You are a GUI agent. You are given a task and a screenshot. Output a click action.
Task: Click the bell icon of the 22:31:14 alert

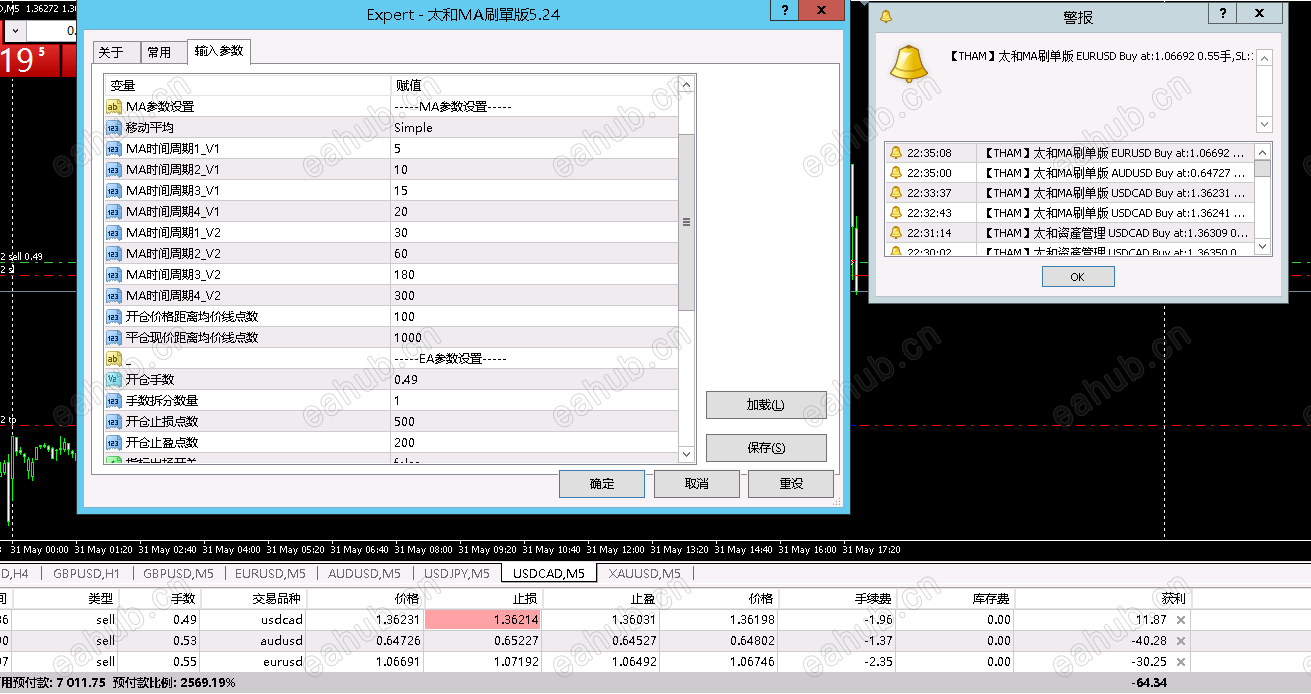tap(896, 233)
